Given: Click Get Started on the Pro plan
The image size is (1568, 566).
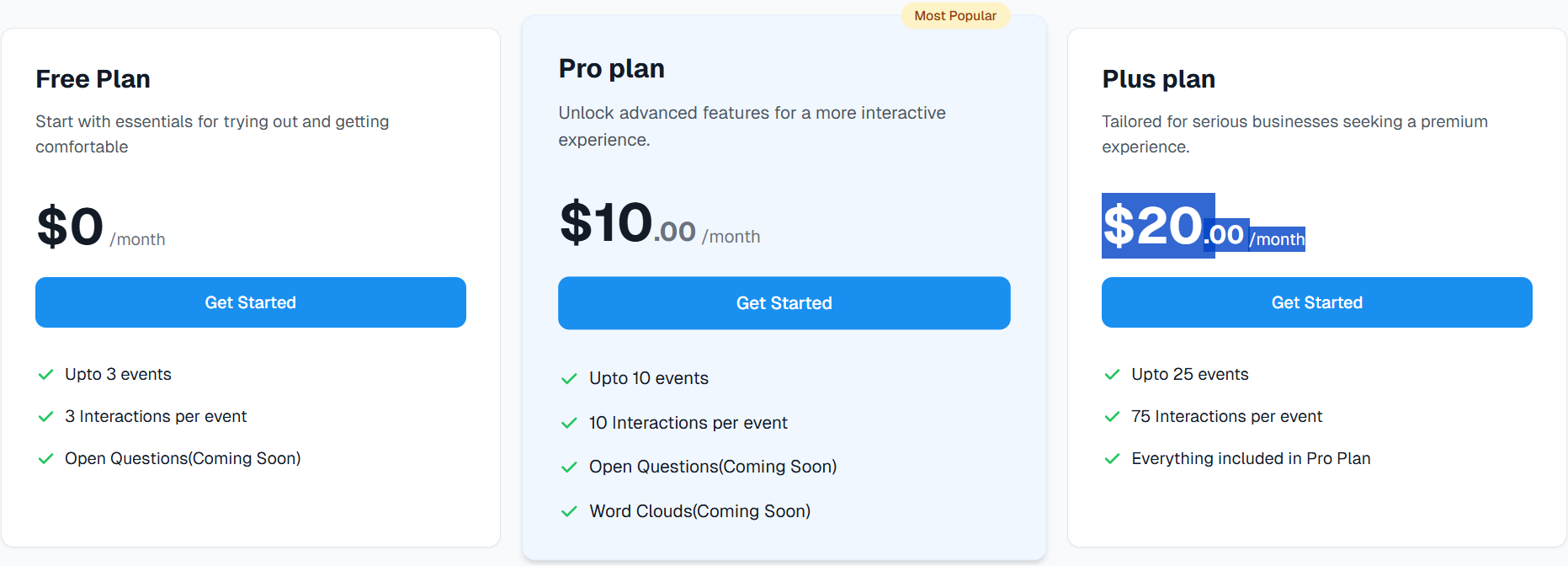Looking at the screenshot, I should 784,303.
